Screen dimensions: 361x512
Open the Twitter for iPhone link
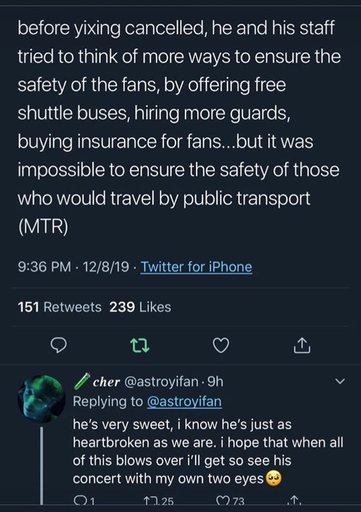click(196, 267)
